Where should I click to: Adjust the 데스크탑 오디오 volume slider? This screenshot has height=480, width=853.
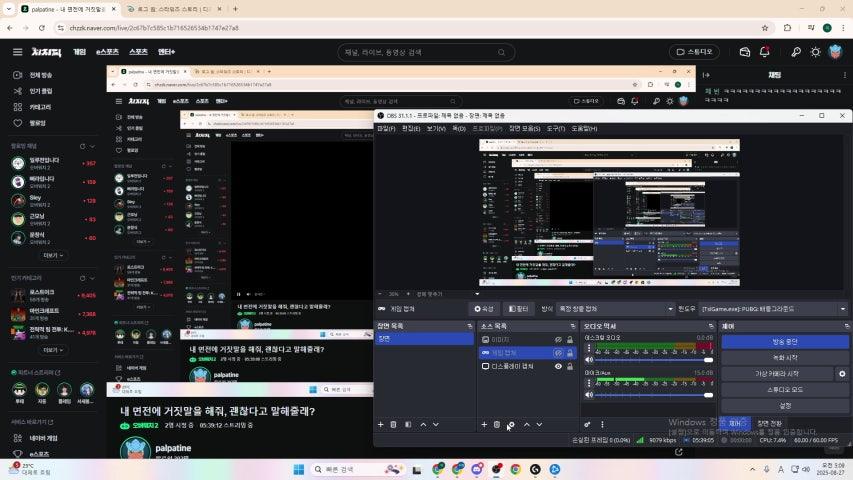point(654,360)
